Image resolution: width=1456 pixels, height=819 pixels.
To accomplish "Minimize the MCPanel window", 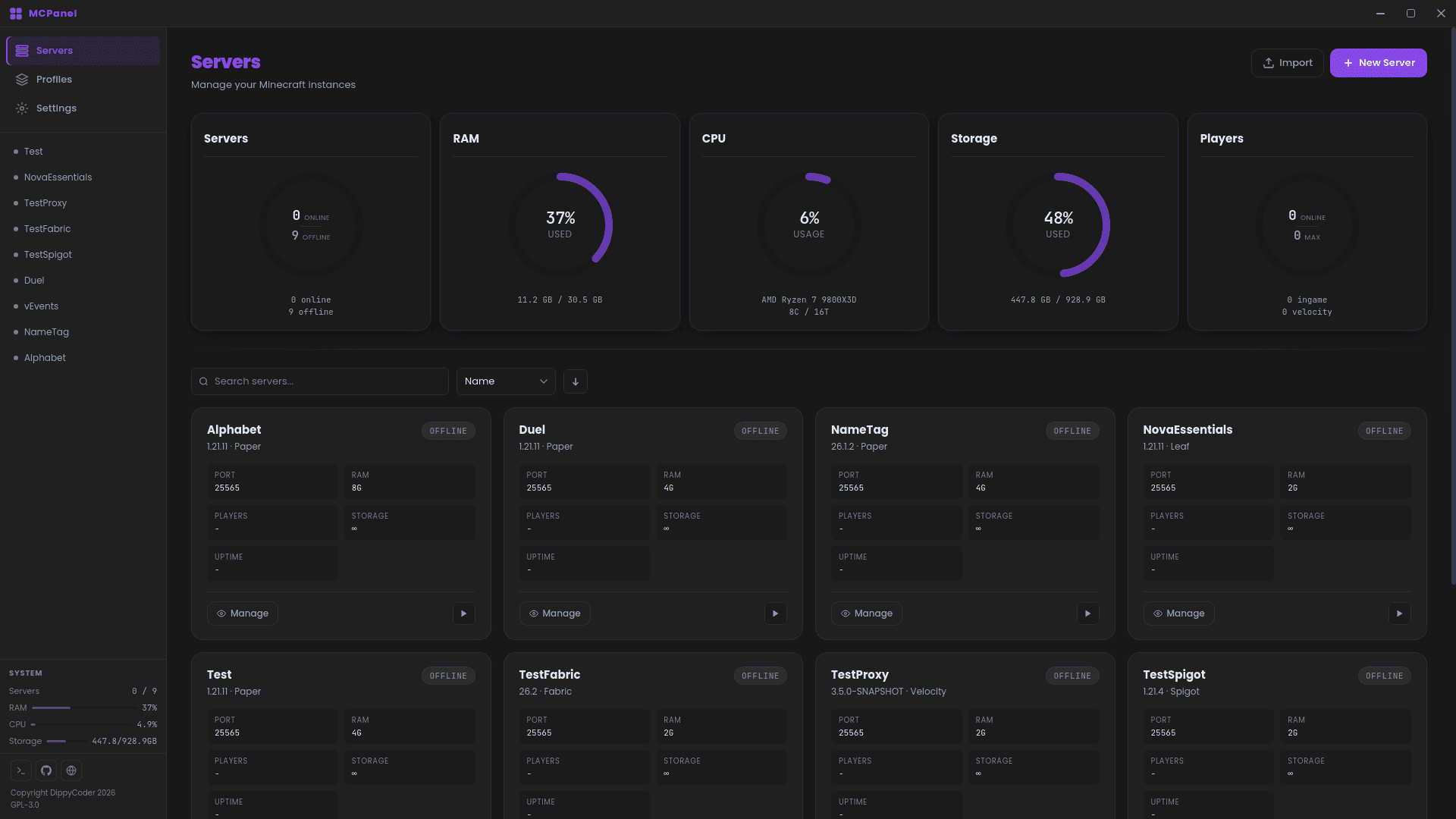I will pyautogui.click(x=1380, y=14).
